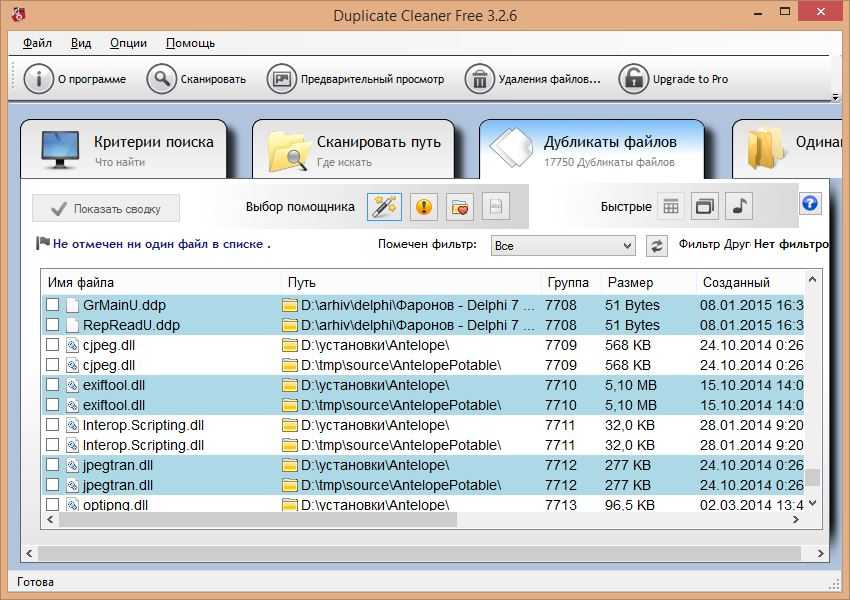Click the file list horizontal scrollbar thumb
The image size is (850, 600).
tap(258, 520)
